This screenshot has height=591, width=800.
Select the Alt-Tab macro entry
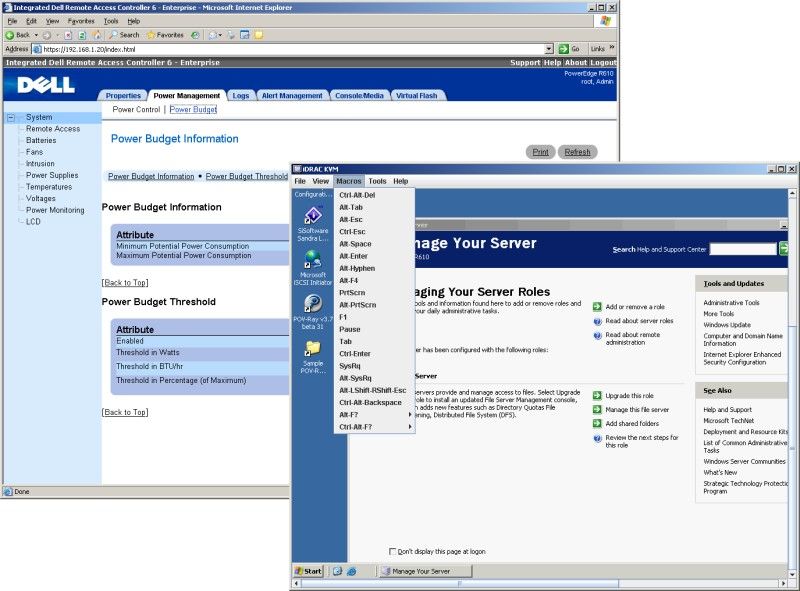click(374, 207)
